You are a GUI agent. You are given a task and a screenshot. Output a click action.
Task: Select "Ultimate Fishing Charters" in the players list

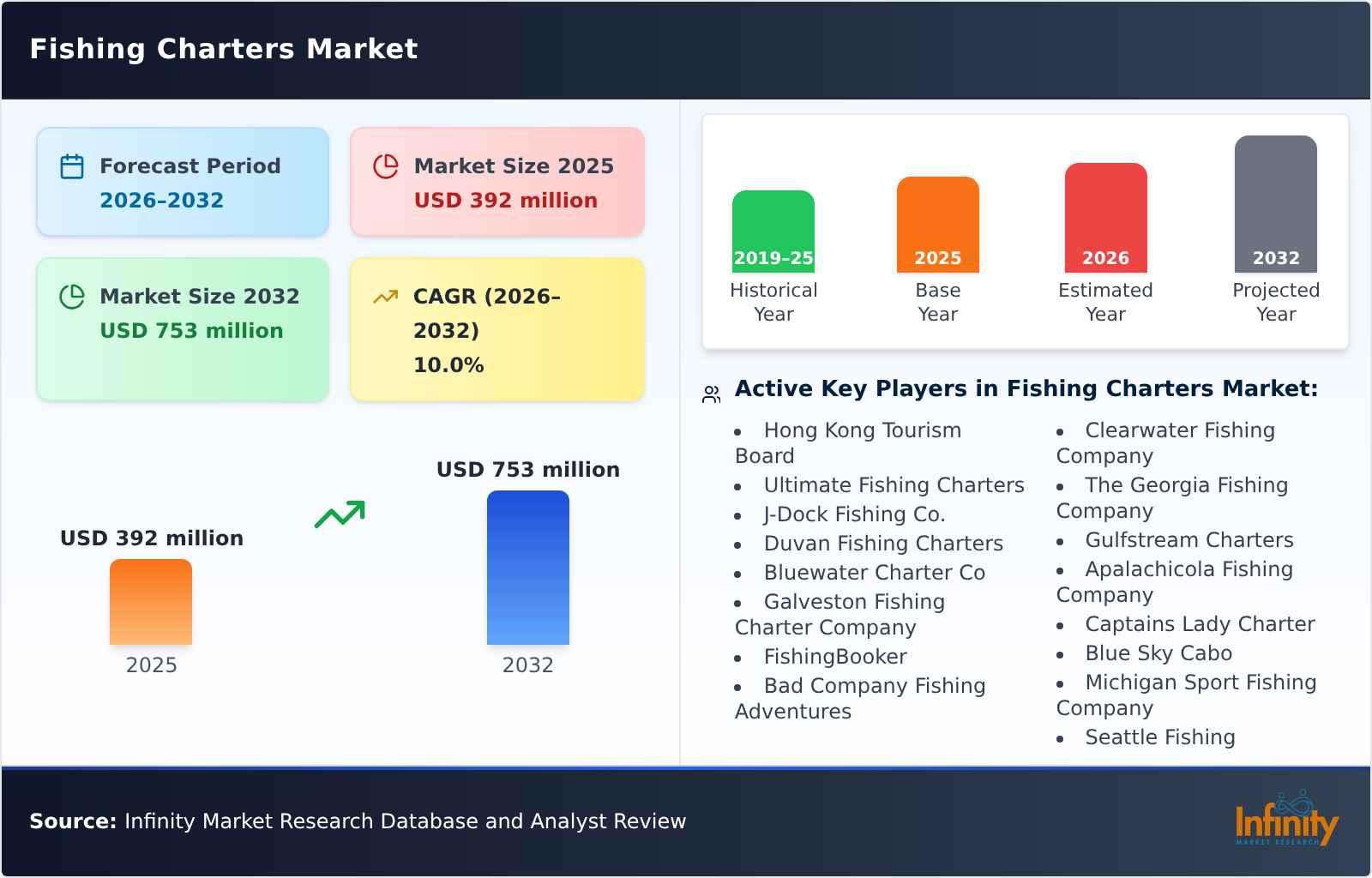coord(894,485)
